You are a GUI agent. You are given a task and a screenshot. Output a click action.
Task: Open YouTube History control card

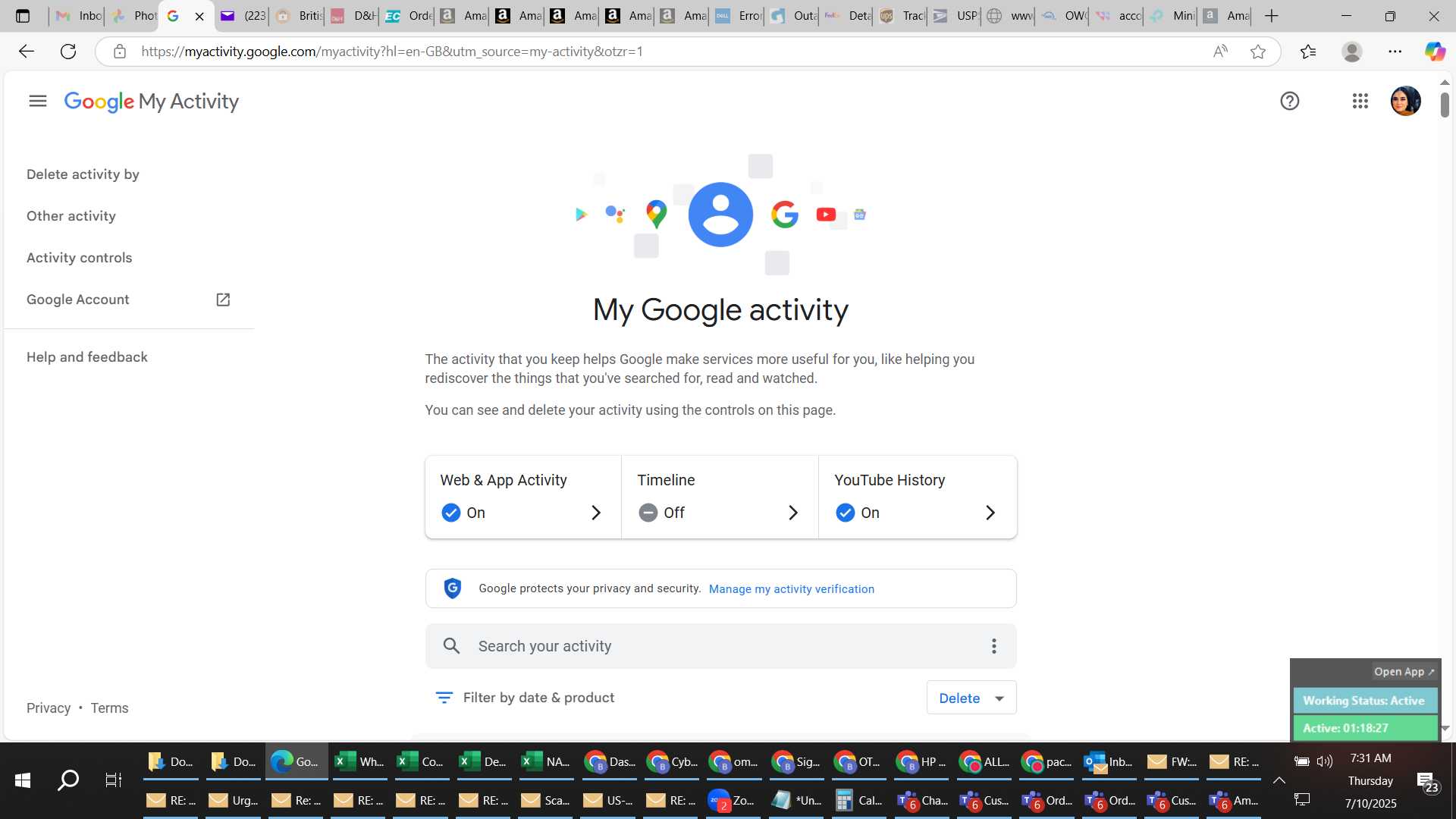(x=918, y=497)
